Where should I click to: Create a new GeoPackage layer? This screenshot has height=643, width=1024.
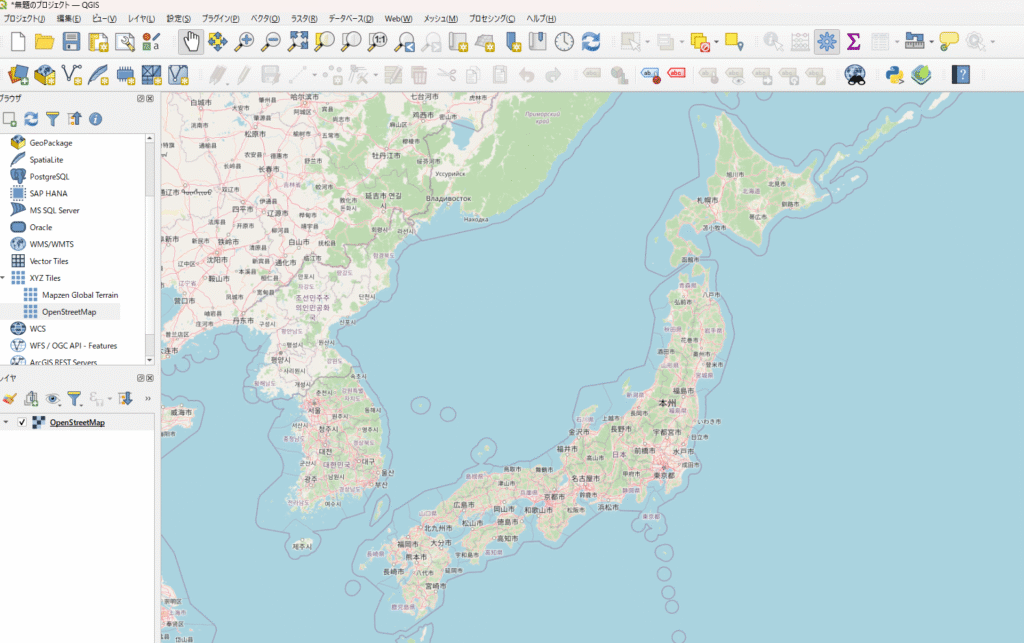pos(44,75)
